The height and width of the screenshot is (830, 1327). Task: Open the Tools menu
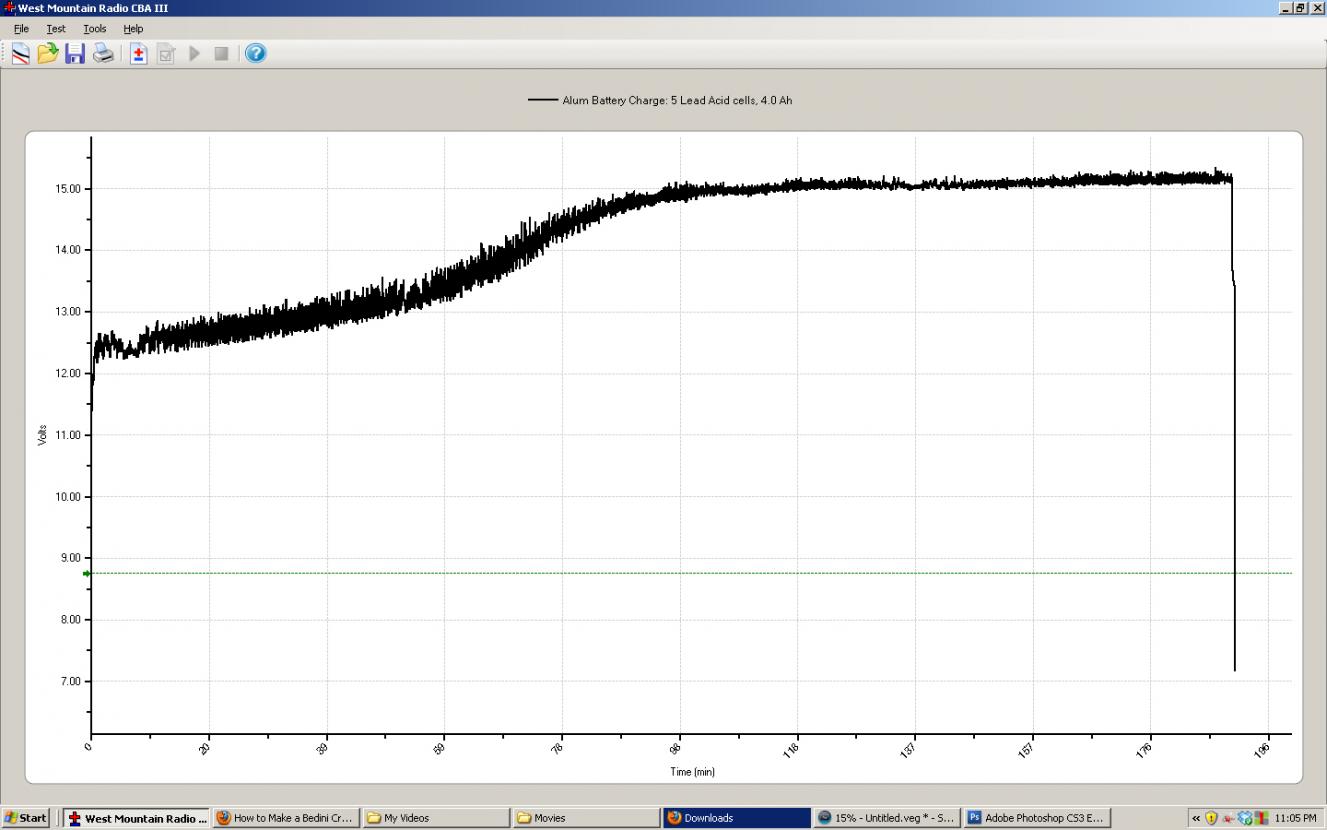tap(95, 29)
